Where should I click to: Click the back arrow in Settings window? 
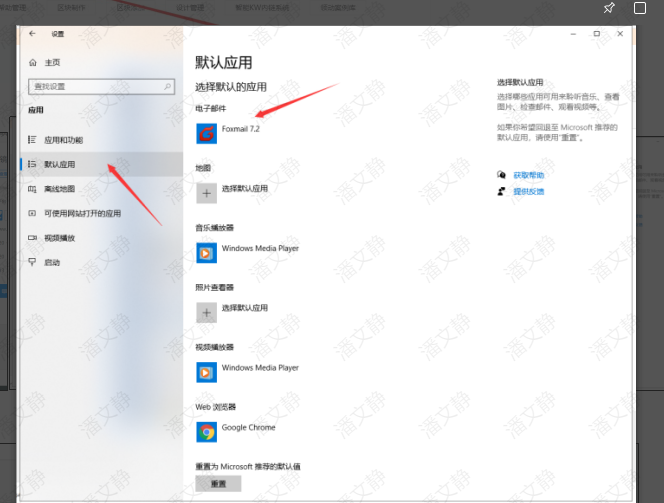pyautogui.click(x=32, y=33)
